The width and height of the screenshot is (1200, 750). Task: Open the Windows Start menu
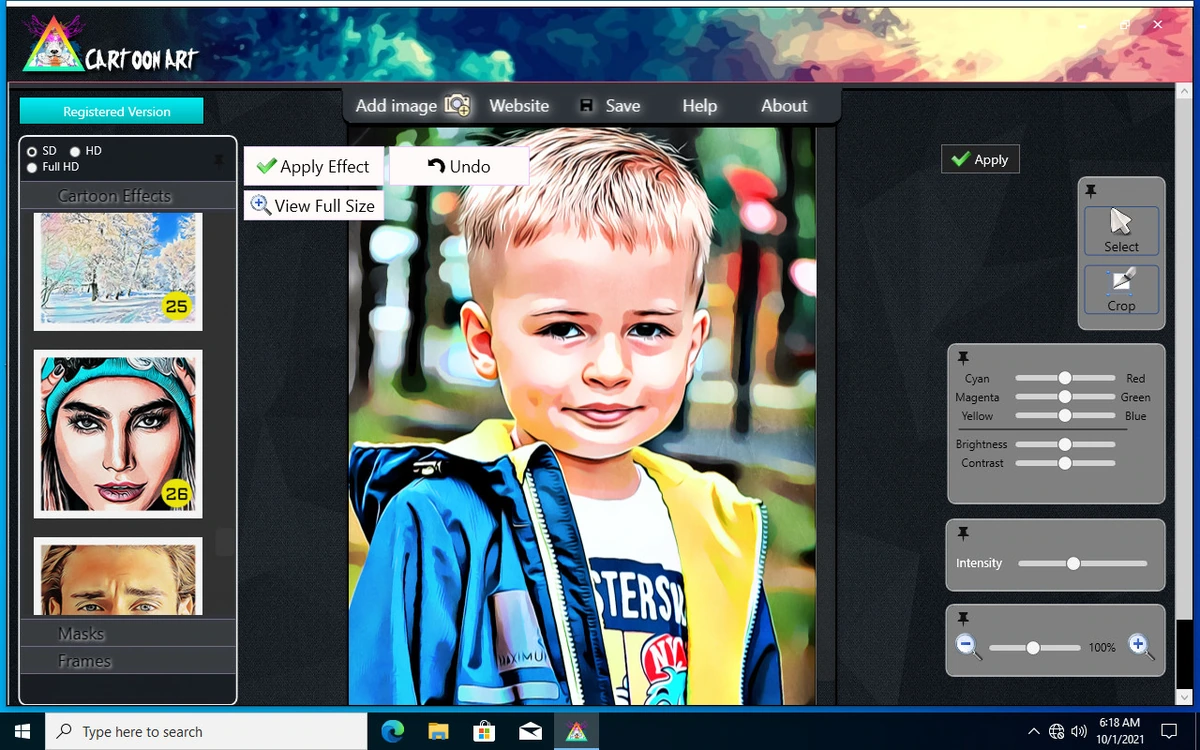point(23,731)
